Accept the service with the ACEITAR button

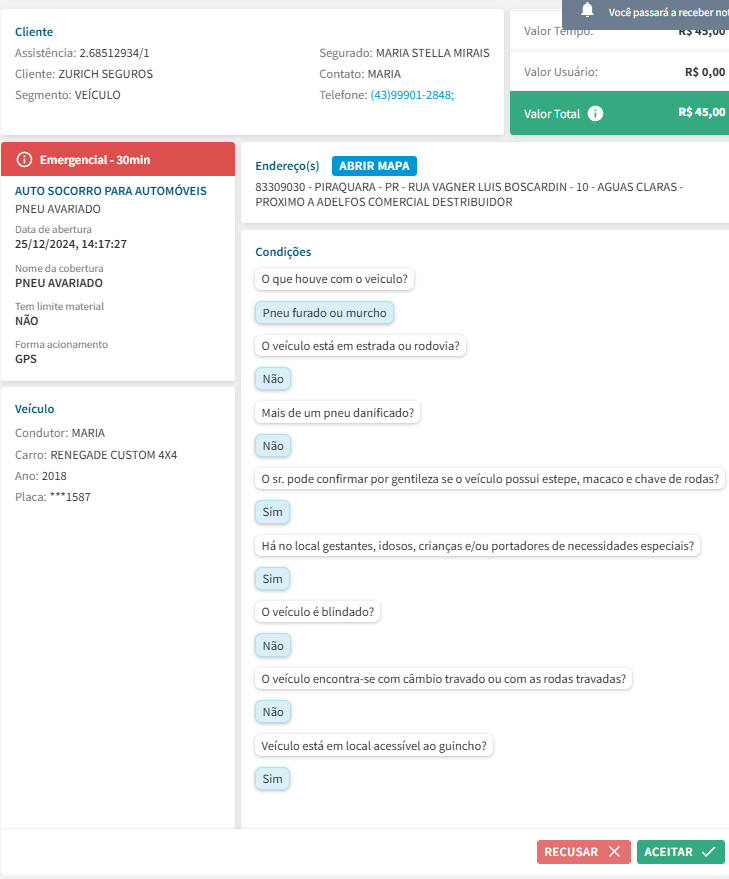tap(681, 852)
